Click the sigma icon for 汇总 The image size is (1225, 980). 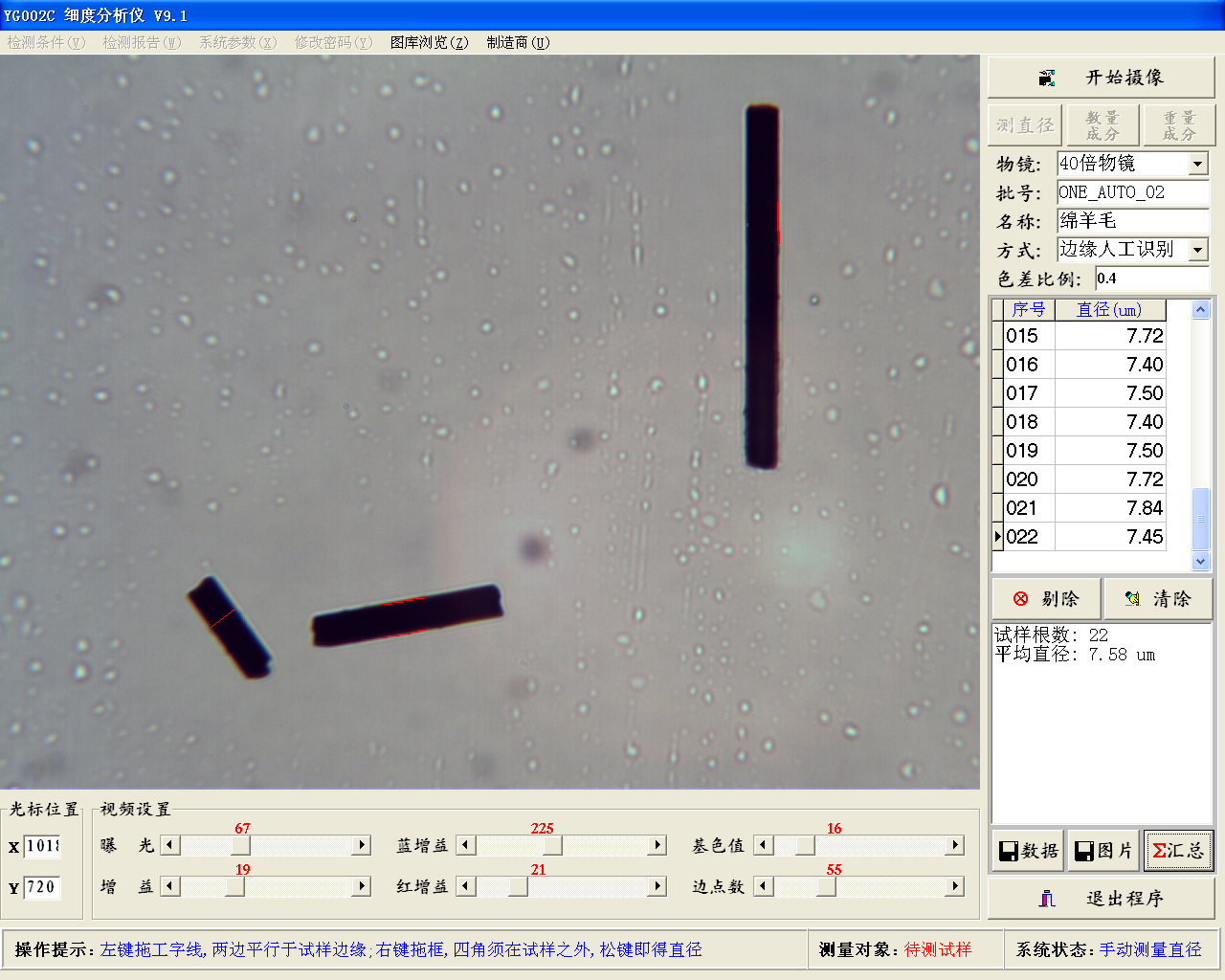click(x=1159, y=851)
